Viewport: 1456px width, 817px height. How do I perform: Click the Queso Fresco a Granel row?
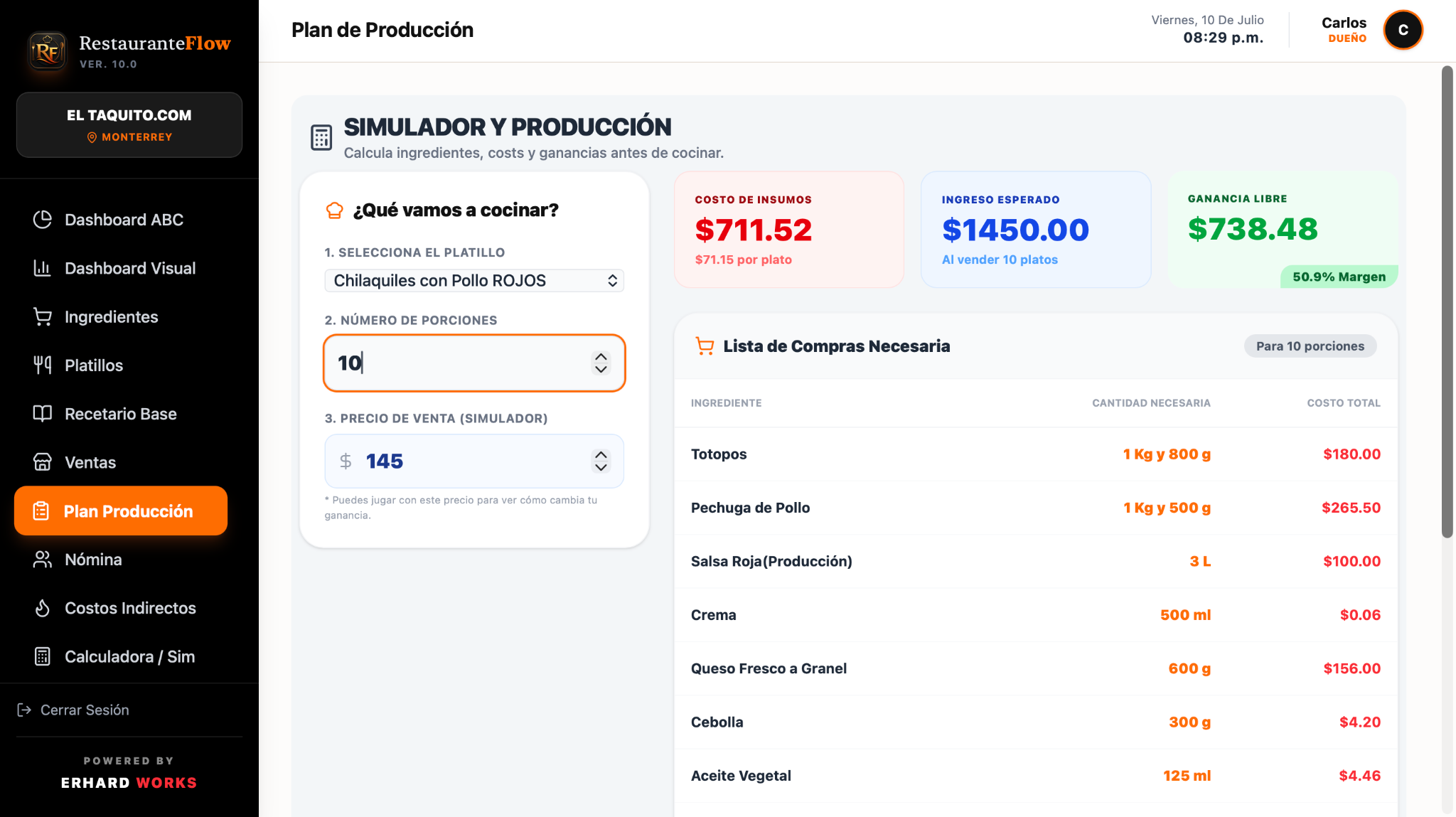tap(1036, 668)
